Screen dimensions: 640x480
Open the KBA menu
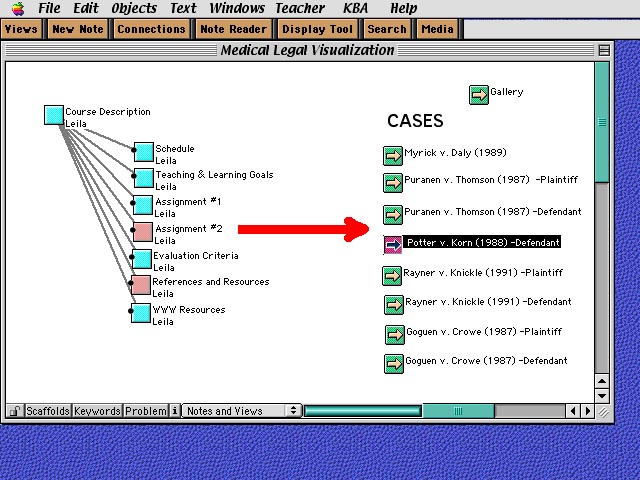356,8
